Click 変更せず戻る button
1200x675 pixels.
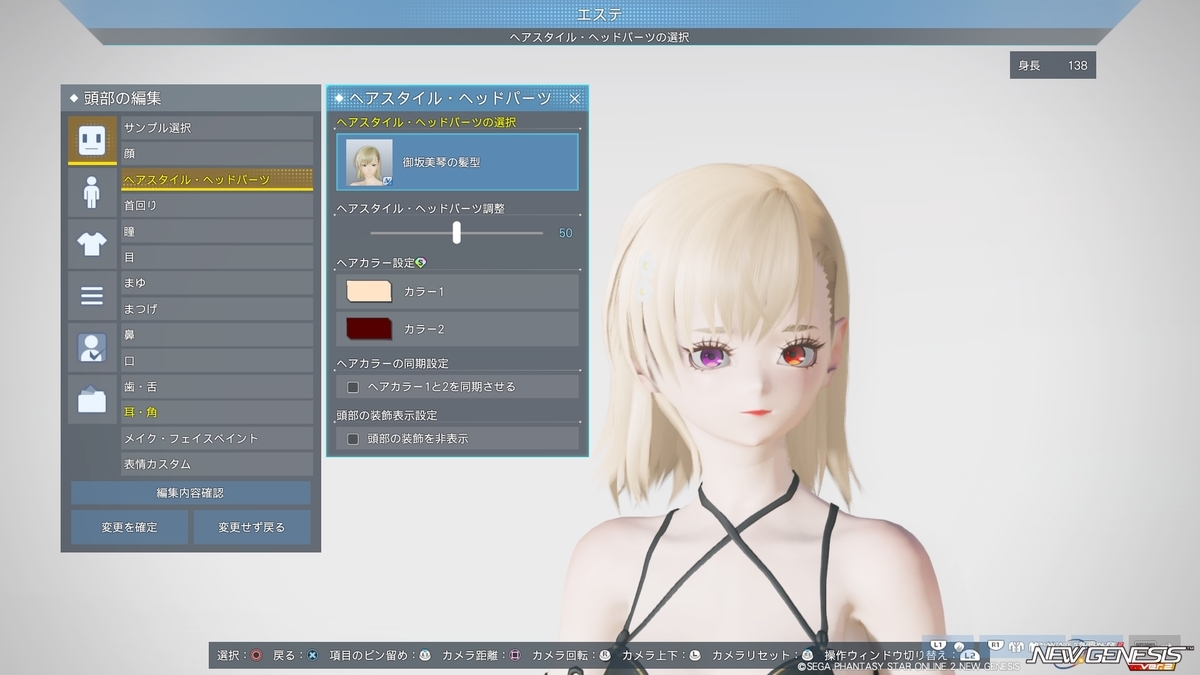click(x=251, y=527)
